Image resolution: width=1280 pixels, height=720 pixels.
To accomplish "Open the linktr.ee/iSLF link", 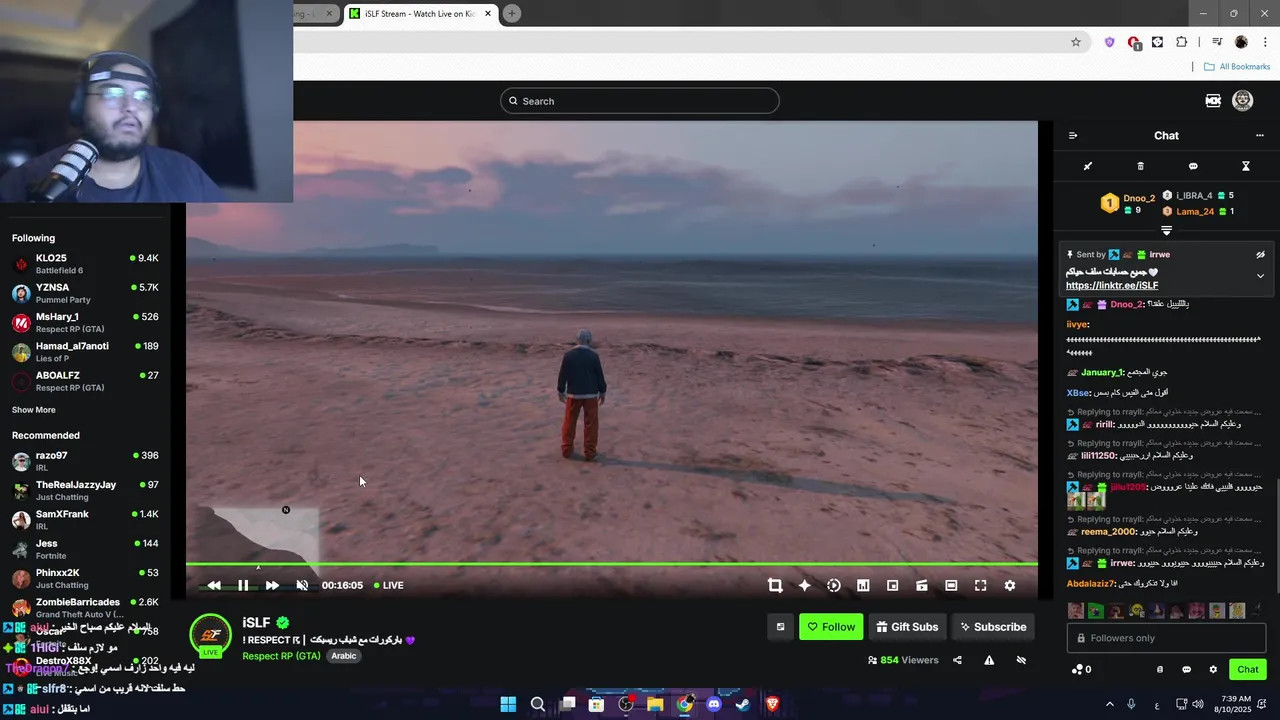I will [x=1112, y=286].
